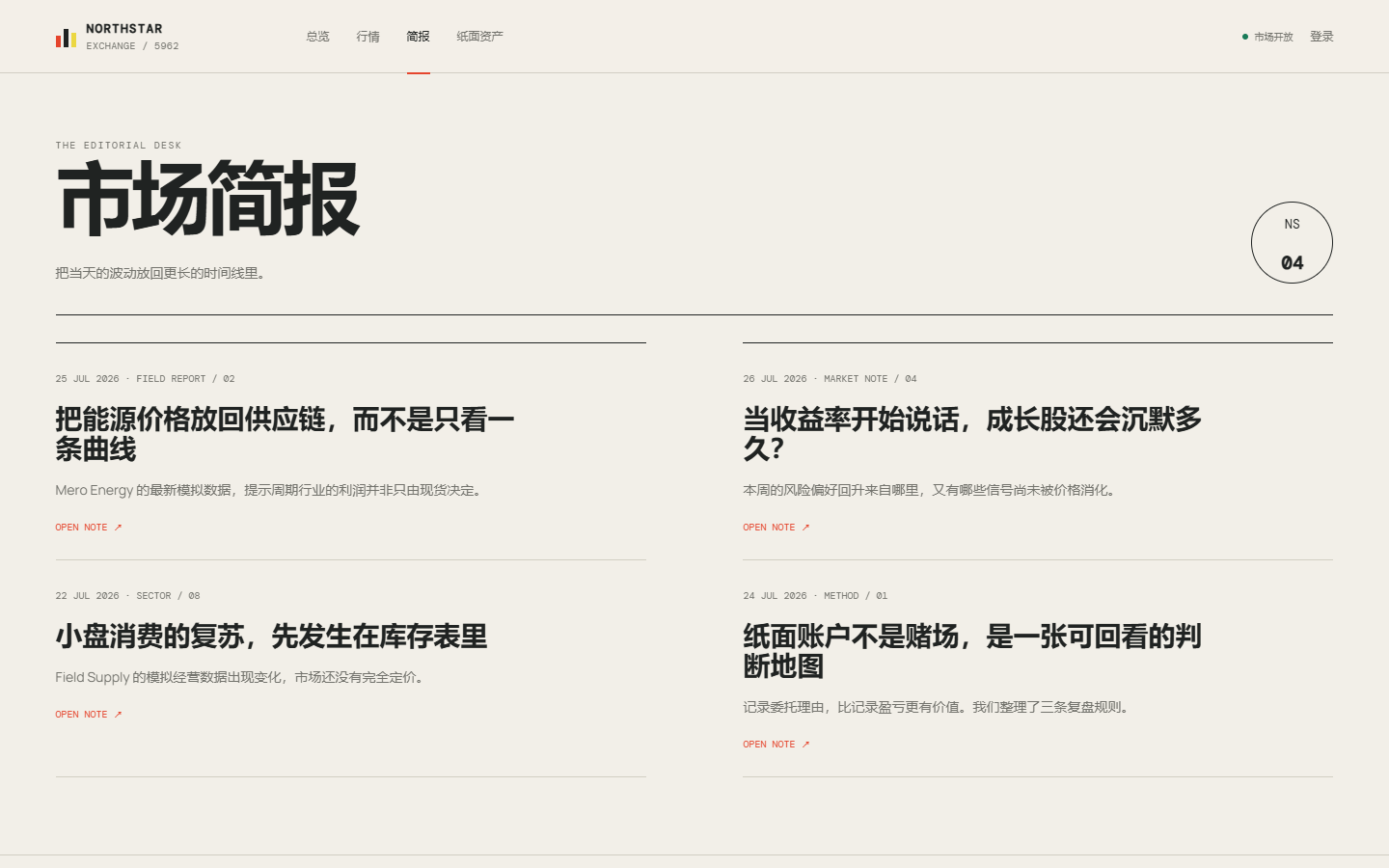Click THE EDITORIAL DESK label
1389x868 pixels.
[x=119, y=146]
